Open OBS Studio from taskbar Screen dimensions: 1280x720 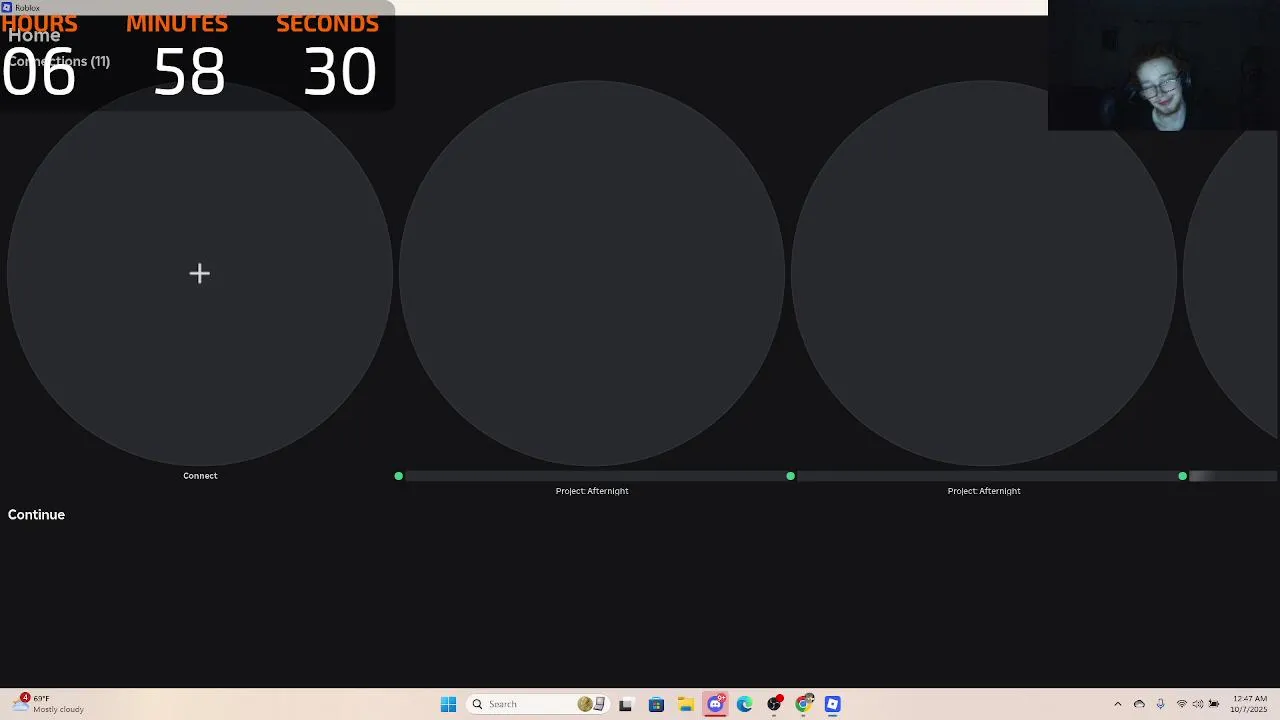(x=774, y=704)
